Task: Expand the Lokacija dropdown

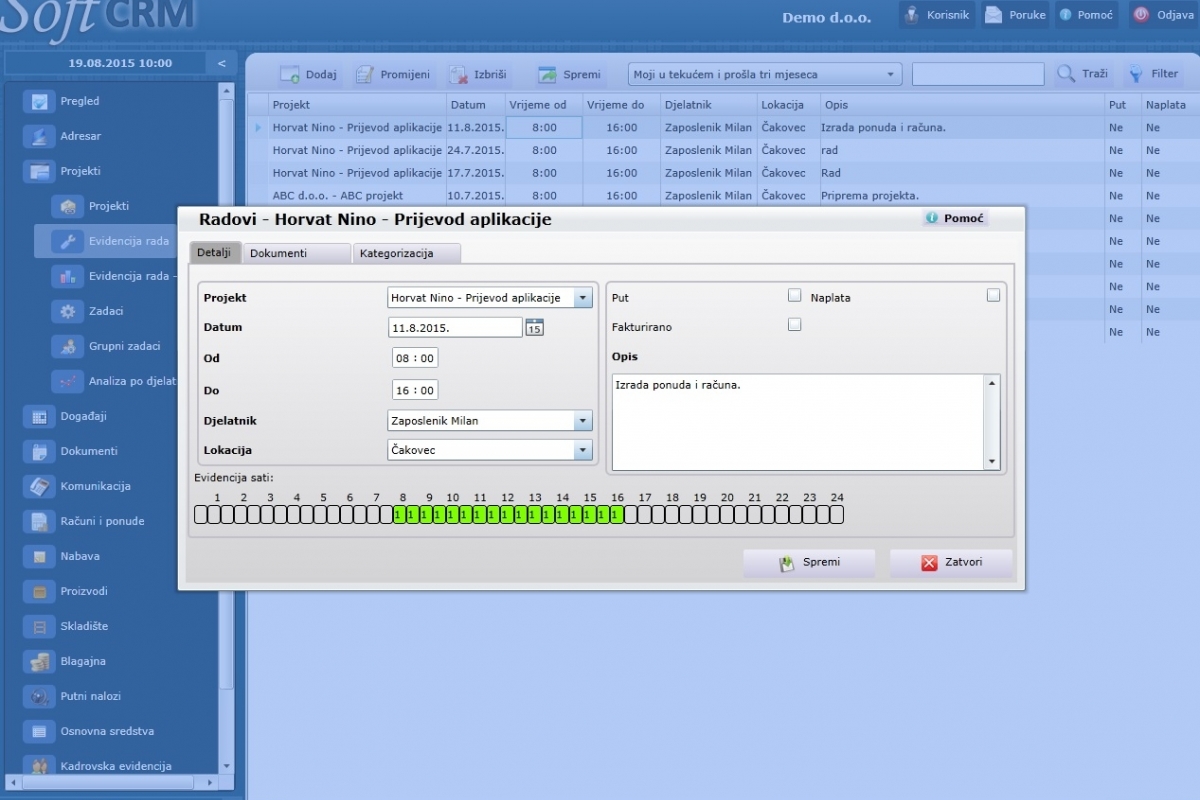Action: tap(583, 450)
